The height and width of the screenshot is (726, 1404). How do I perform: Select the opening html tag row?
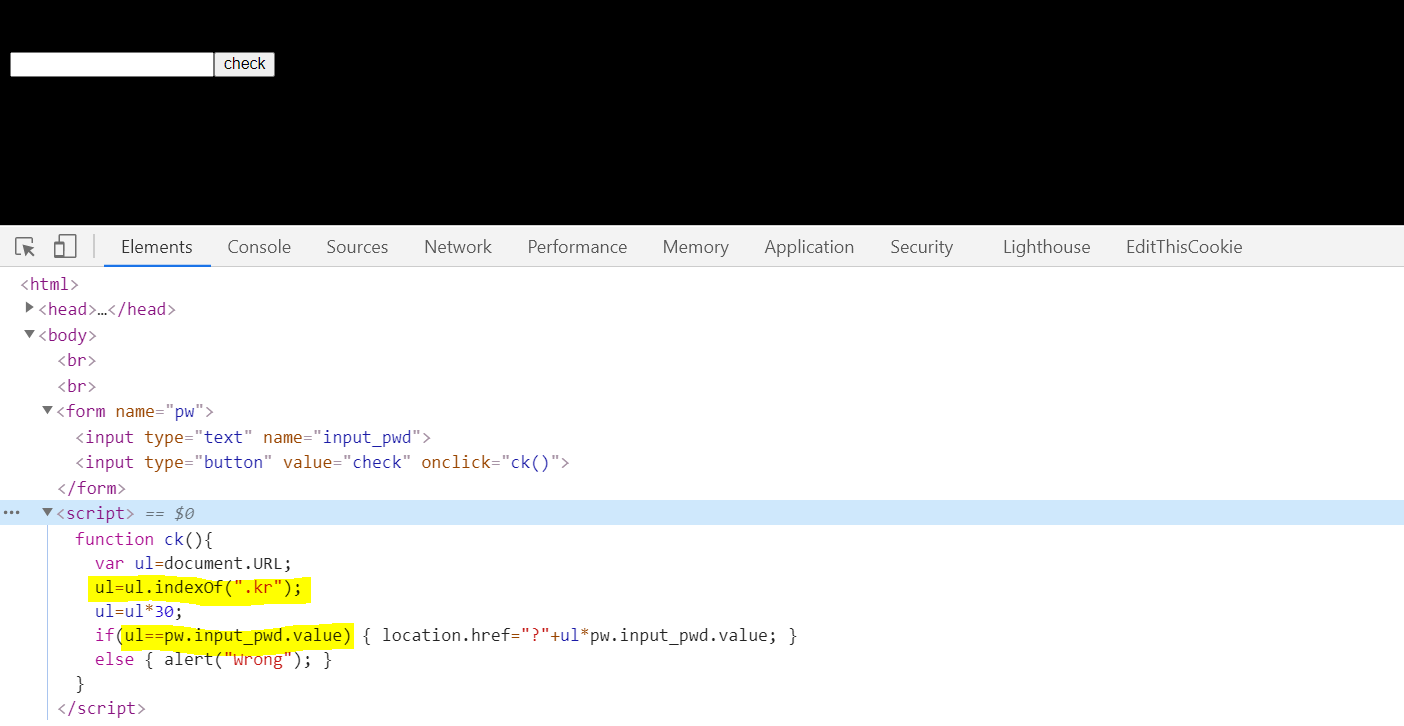tap(49, 284)
